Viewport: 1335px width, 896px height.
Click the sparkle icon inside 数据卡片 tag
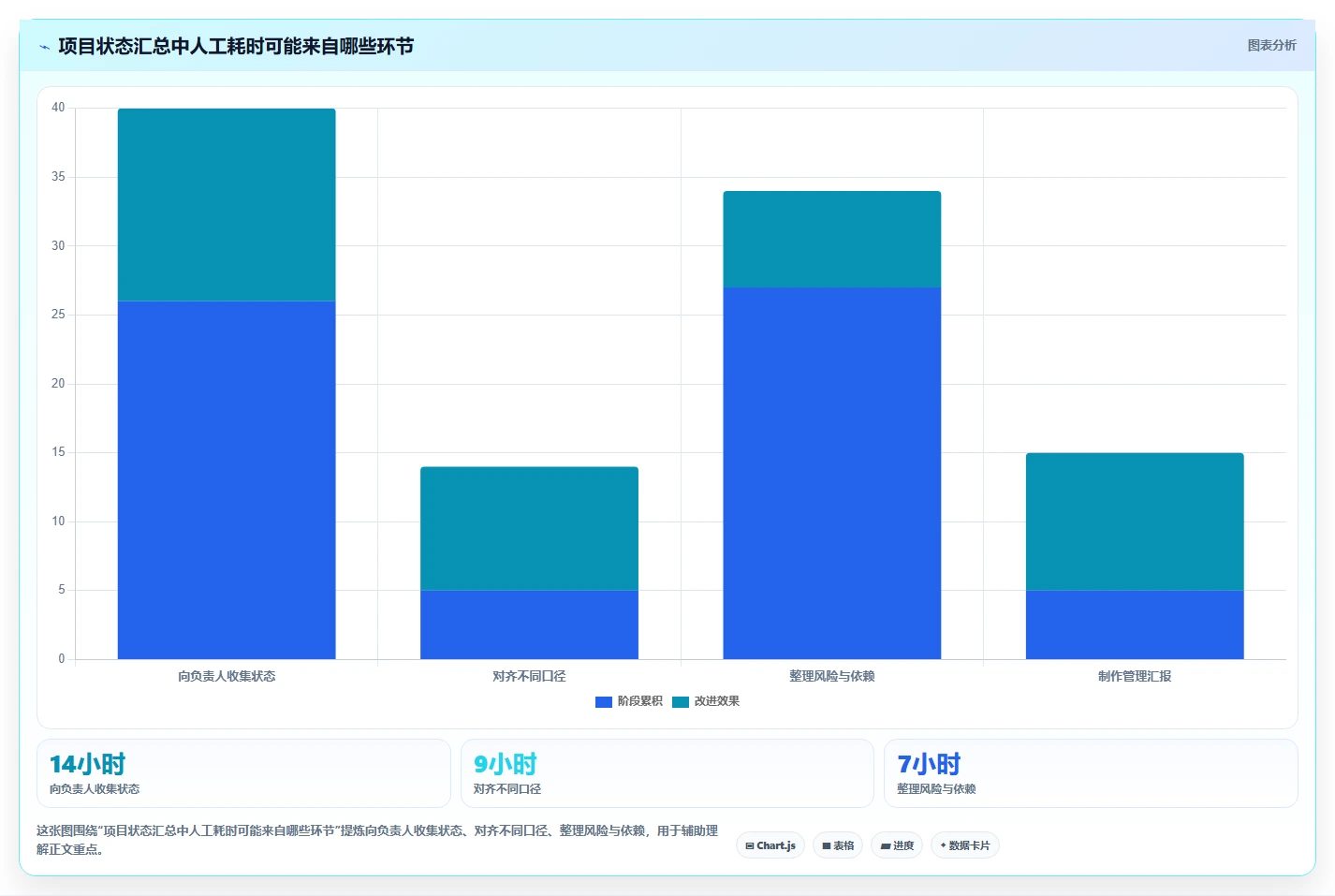pyautogui.click(x=943, y=845)
